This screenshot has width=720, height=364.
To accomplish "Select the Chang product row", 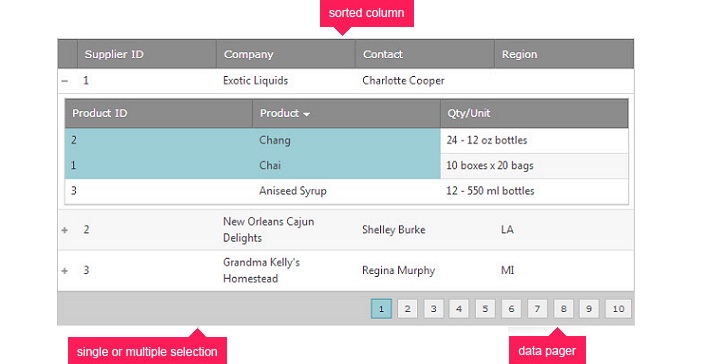I will (x=347, y=140).
